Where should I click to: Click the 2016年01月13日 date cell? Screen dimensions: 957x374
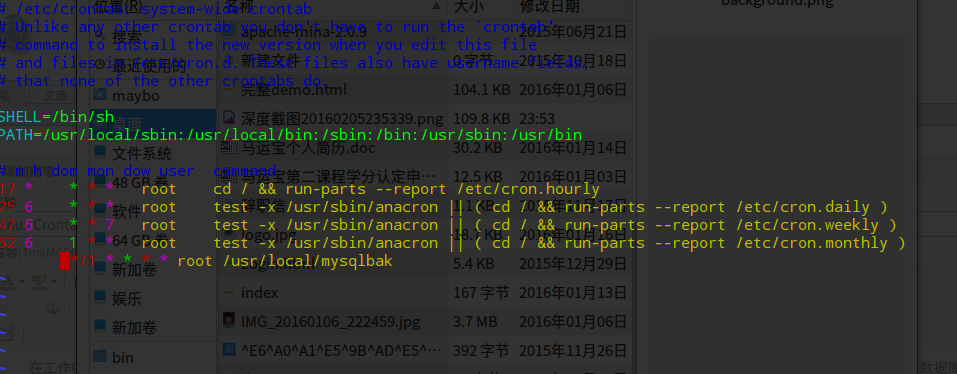pyautogui.click(x=573, y=293)
